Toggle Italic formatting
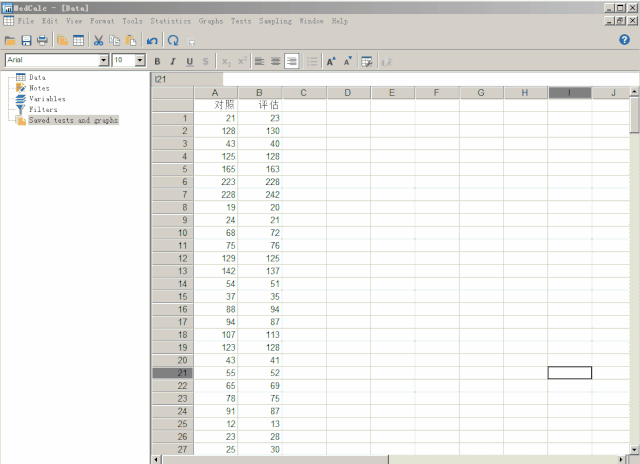The height and width of the screenshot is (464, 640). click(173, 61)
